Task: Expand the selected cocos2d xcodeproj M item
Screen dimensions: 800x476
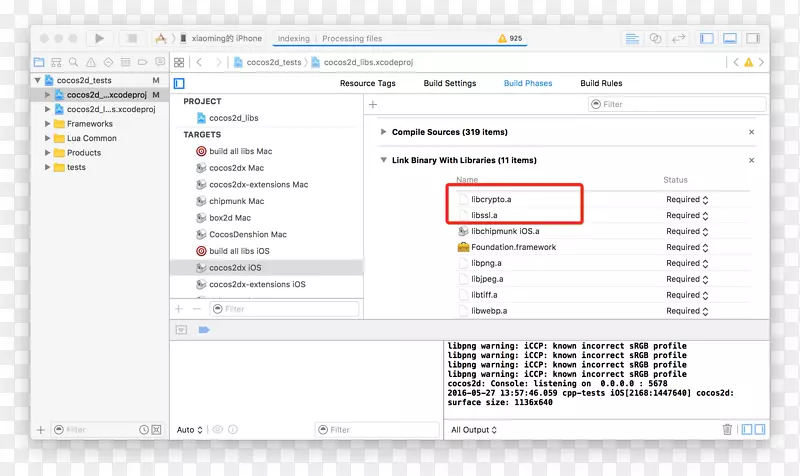Action: (x=47, y=95)
